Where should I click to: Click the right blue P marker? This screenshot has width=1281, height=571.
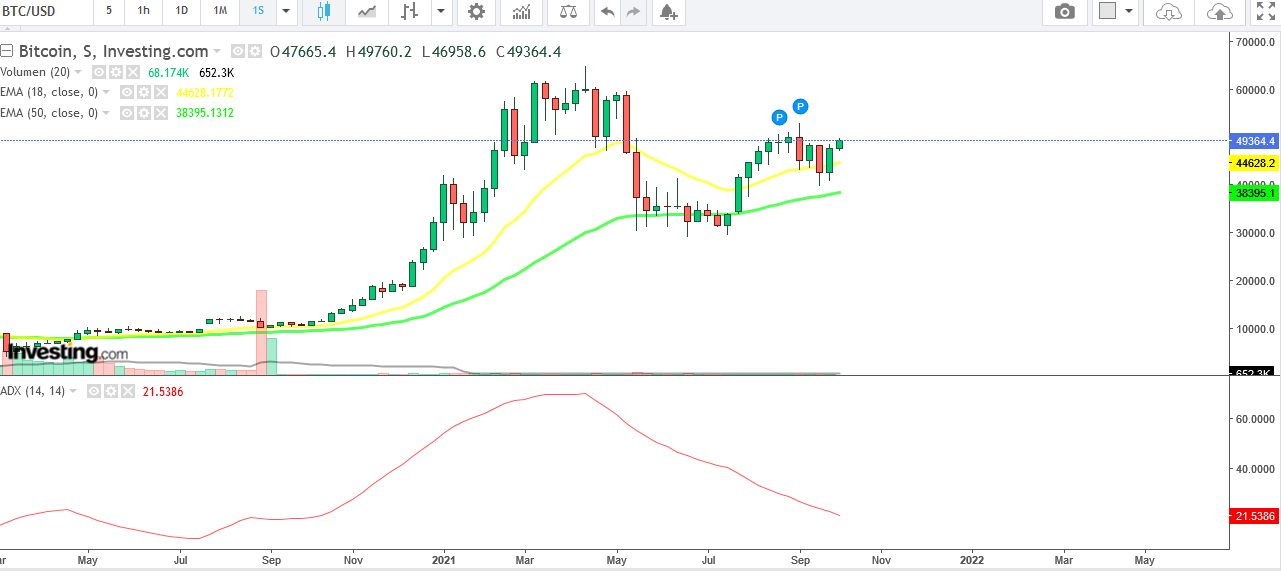(x=800, y=106)
